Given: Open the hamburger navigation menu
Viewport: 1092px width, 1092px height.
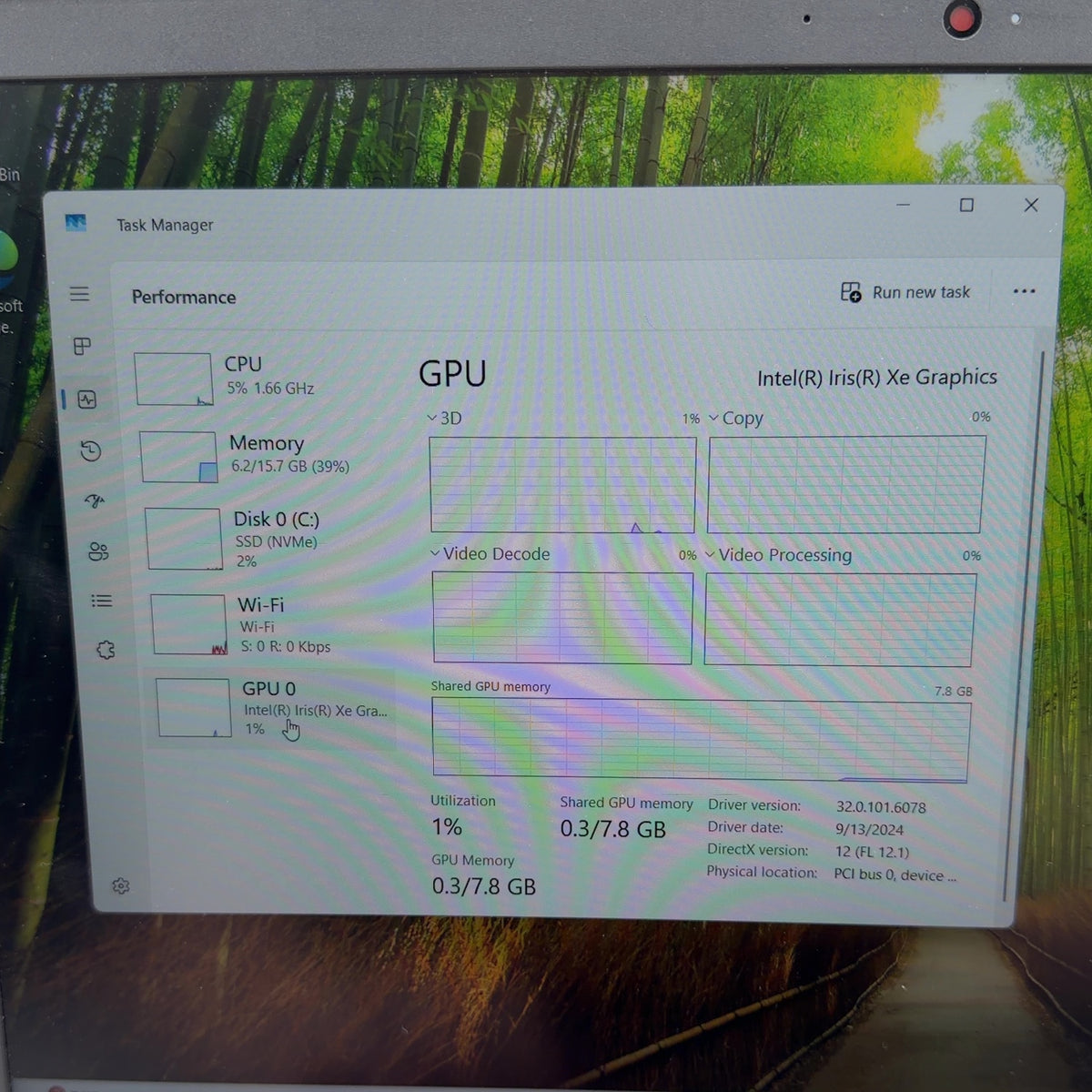Looking at the screenshot, I should point(80,293).
